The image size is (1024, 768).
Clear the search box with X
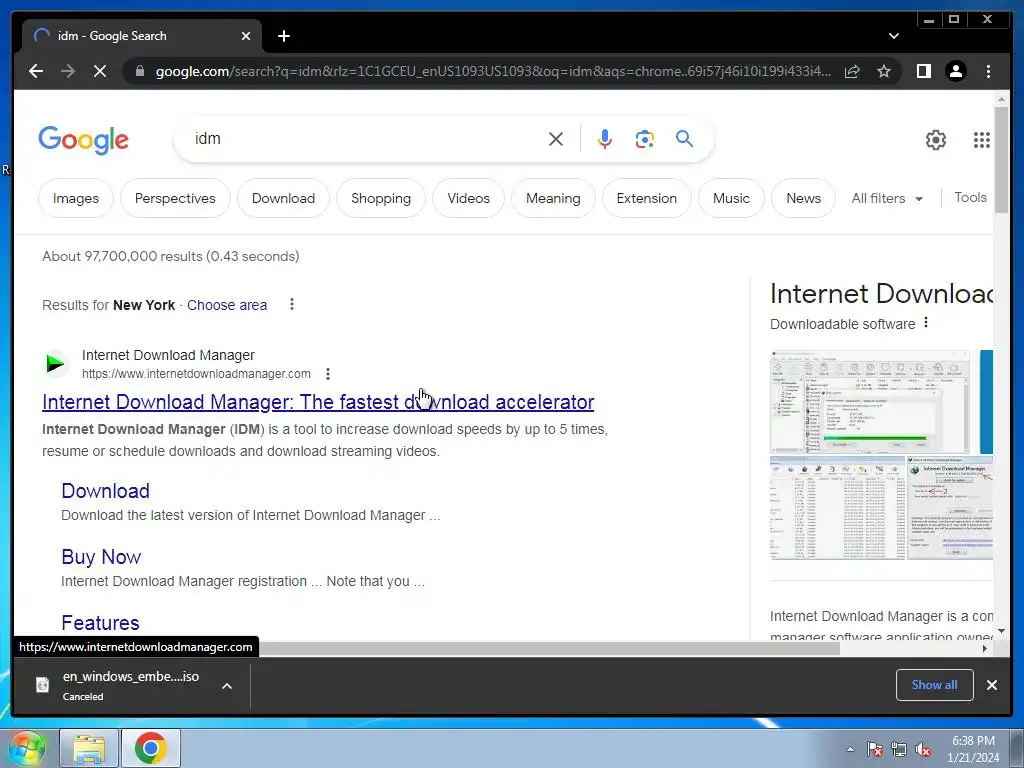(556, 138)
